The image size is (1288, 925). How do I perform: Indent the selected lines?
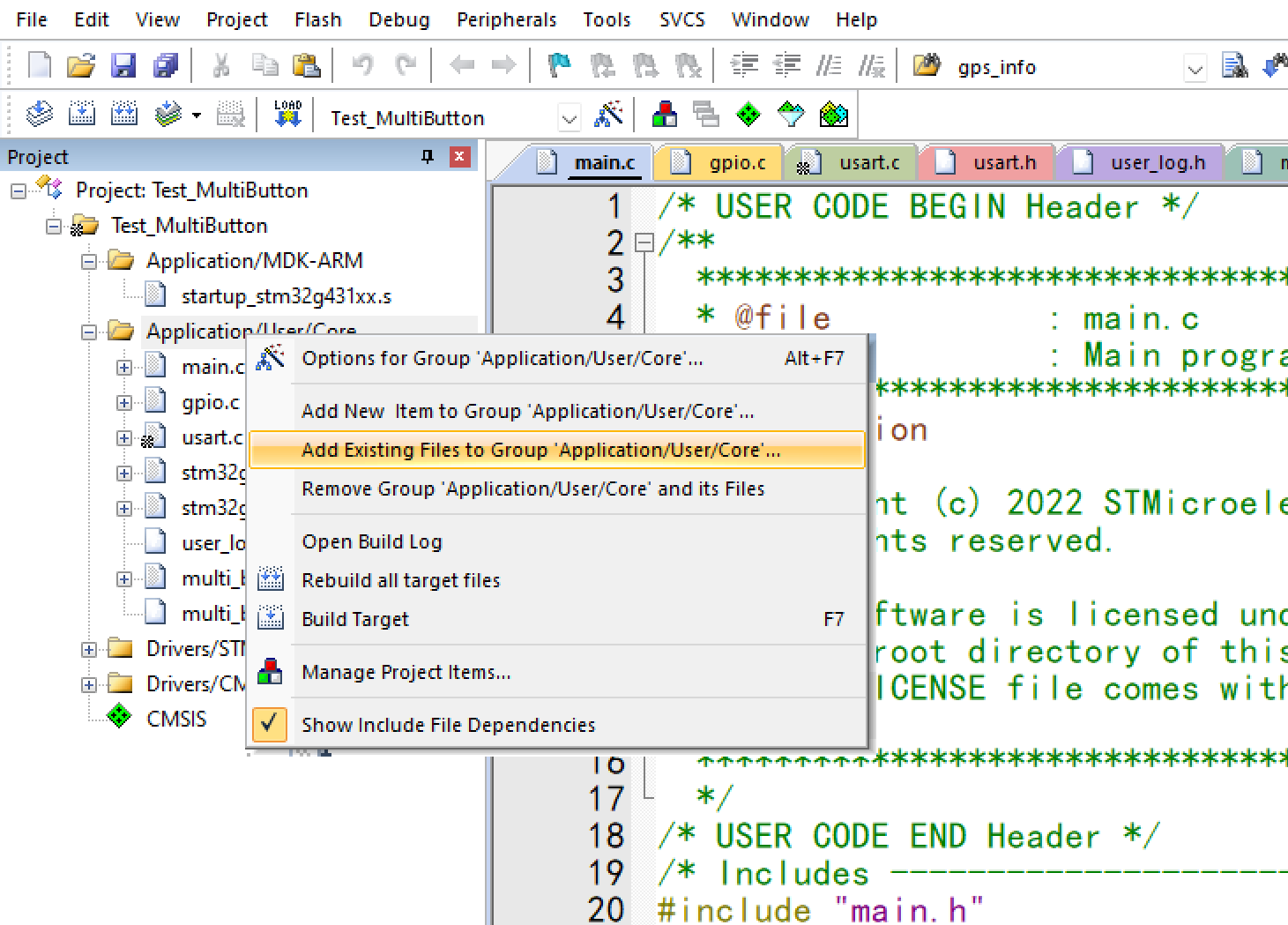coord(745,66)
